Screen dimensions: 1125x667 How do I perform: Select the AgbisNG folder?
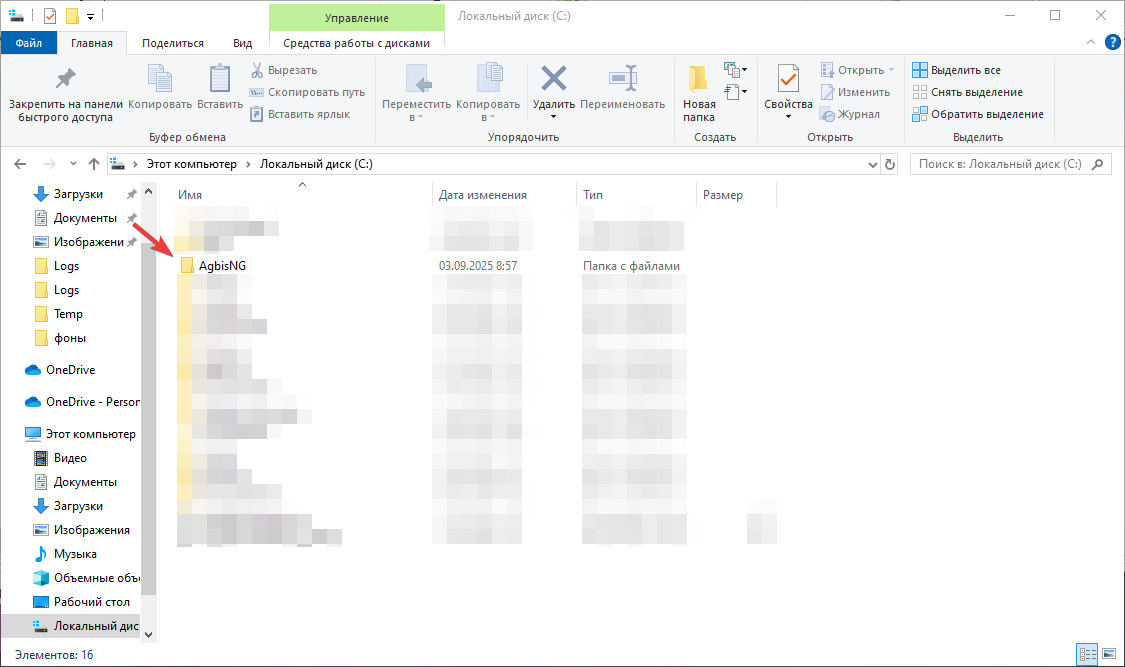click(x=222, y=265)
